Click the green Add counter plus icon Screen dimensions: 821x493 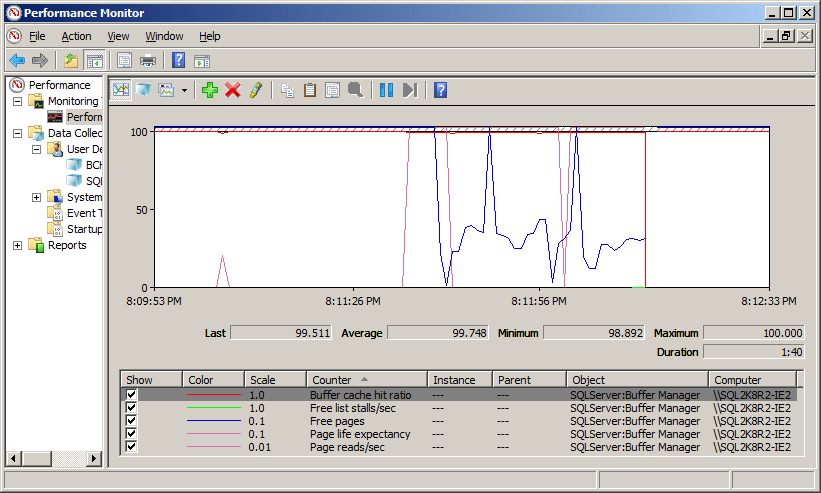[209, 90]
